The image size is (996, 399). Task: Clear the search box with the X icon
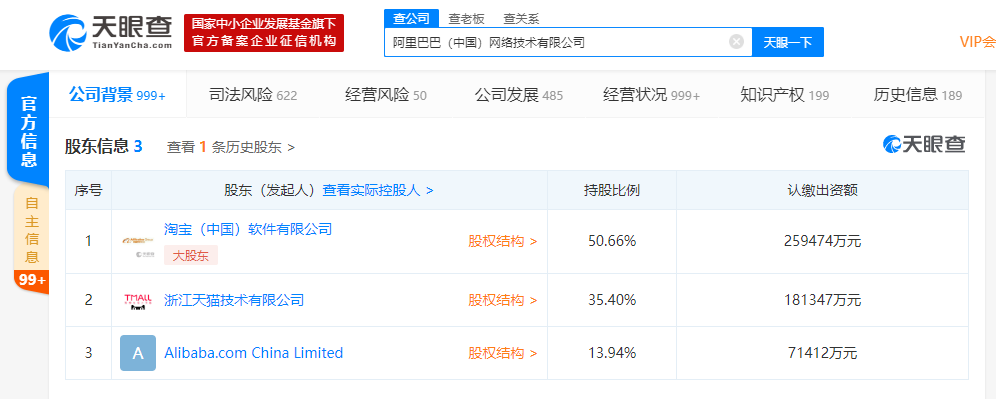[x=736, y=42]
